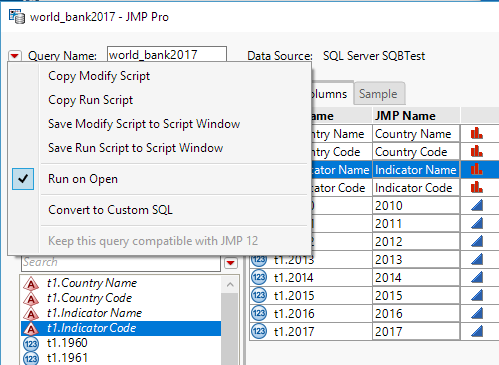Click the 2011 cell under JMP Name

pos(416,224)
